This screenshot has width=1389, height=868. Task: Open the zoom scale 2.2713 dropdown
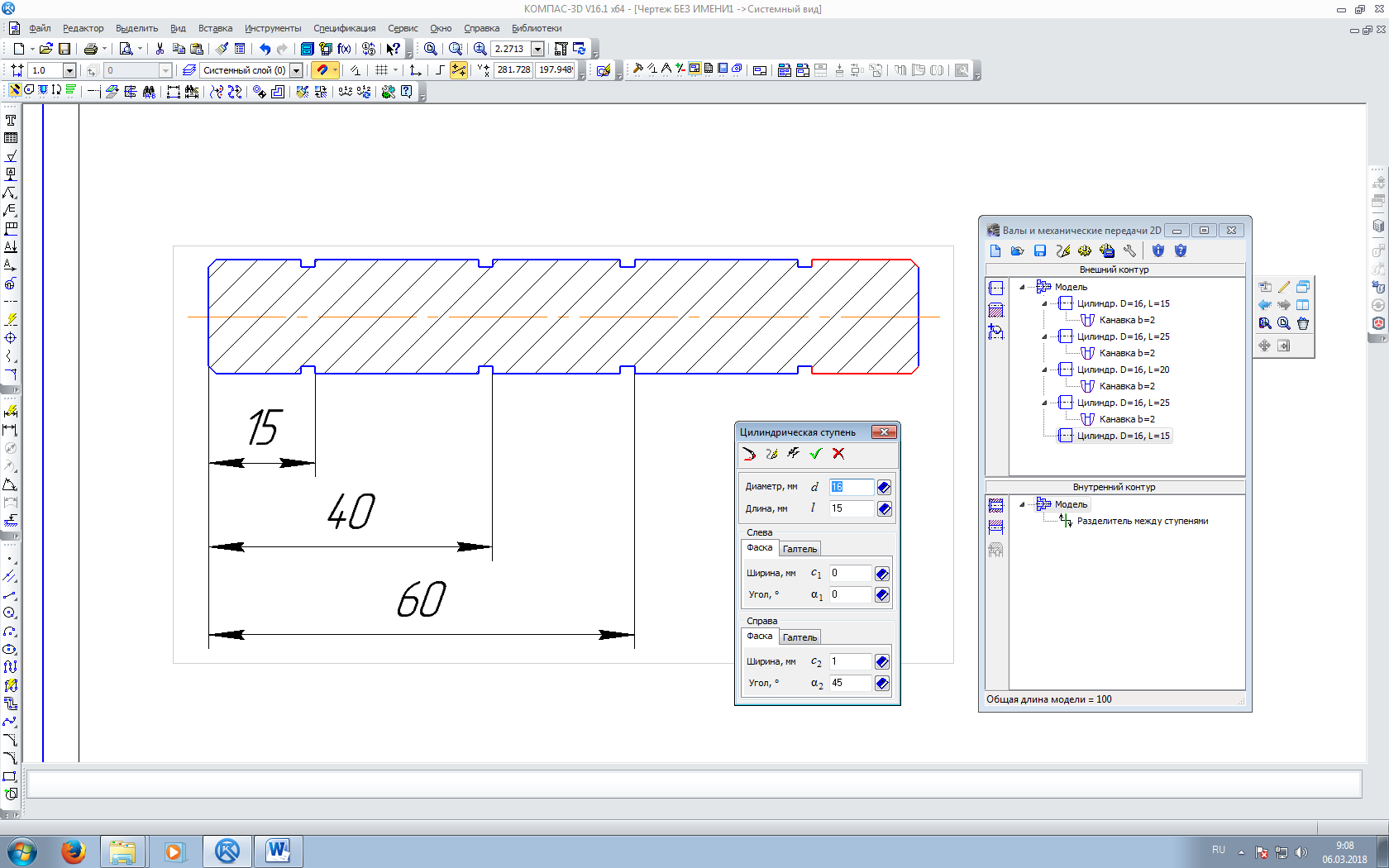(537, 49)
